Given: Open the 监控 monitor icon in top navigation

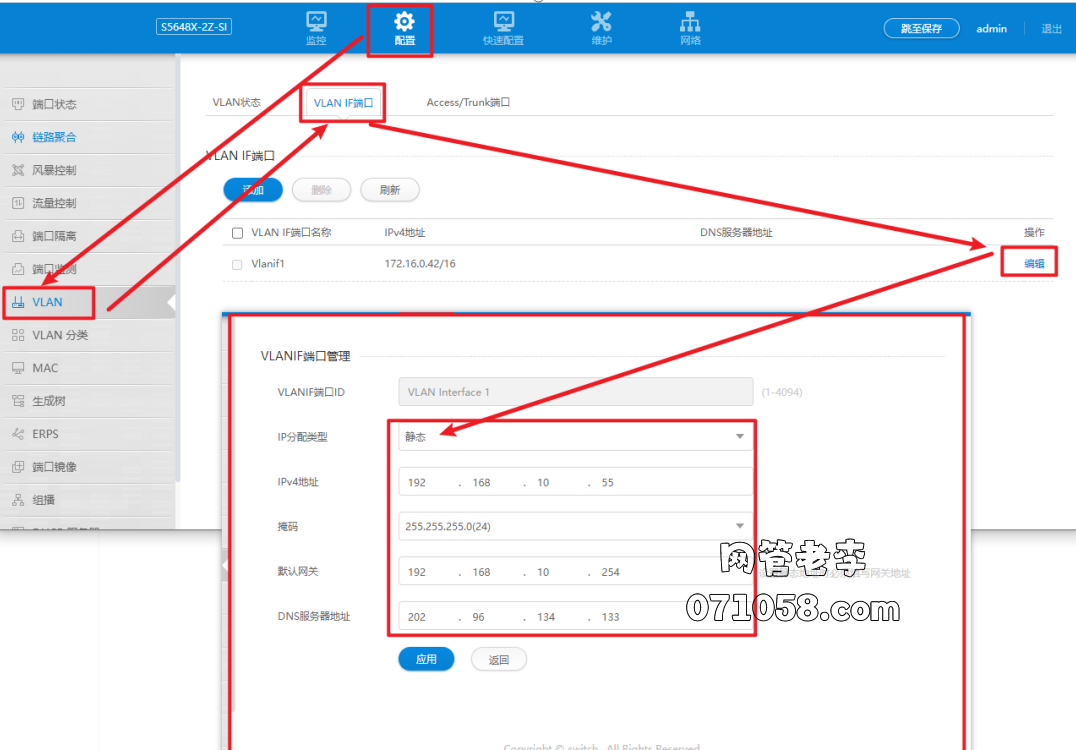Looking at the screenshot, I should click(x=316, y=23).
